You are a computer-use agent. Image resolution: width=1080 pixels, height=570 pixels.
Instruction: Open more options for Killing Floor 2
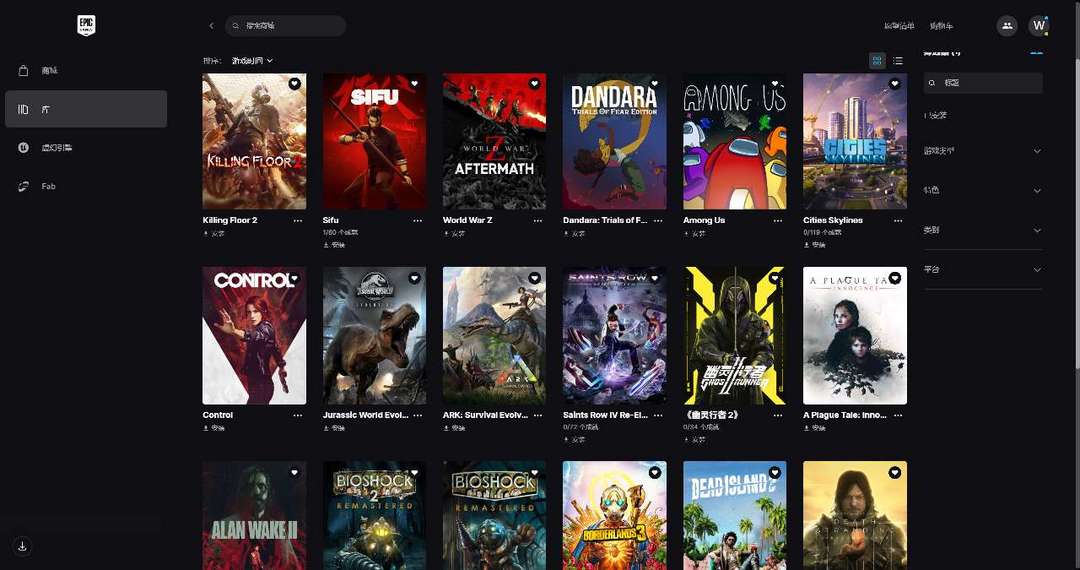pyautogui.click(x=298, y=220)
